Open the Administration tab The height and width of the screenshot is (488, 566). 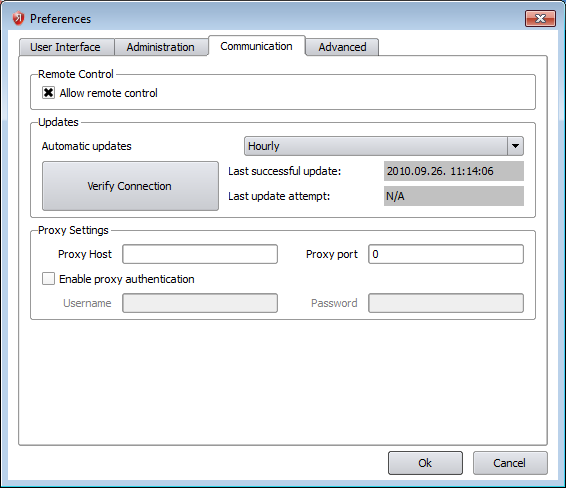tap(161, 47)
